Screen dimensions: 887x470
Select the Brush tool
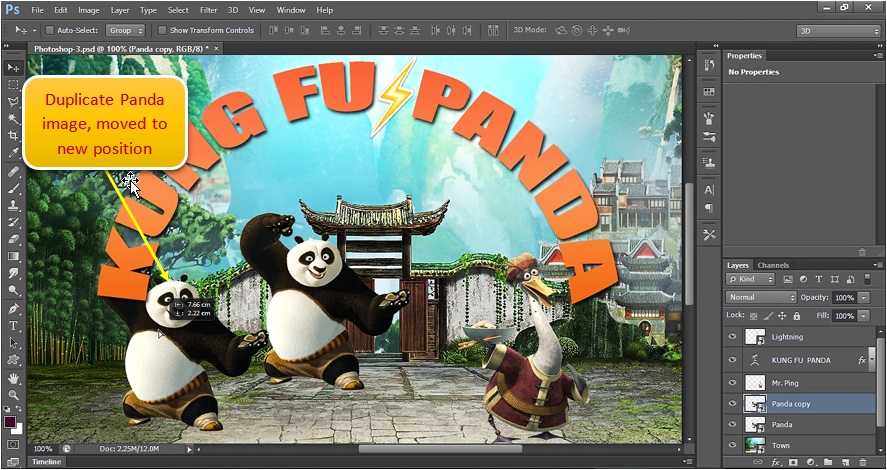click(13, 188)
